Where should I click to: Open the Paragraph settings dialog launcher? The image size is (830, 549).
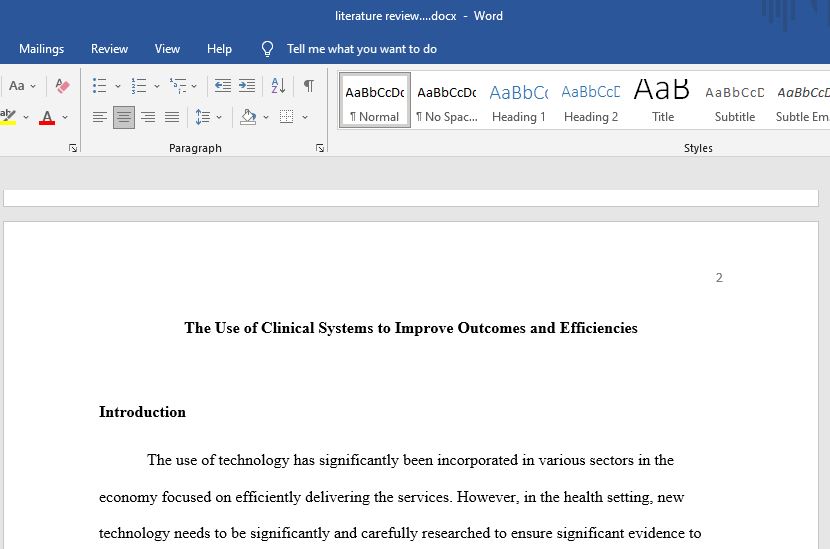click(320, 148)
